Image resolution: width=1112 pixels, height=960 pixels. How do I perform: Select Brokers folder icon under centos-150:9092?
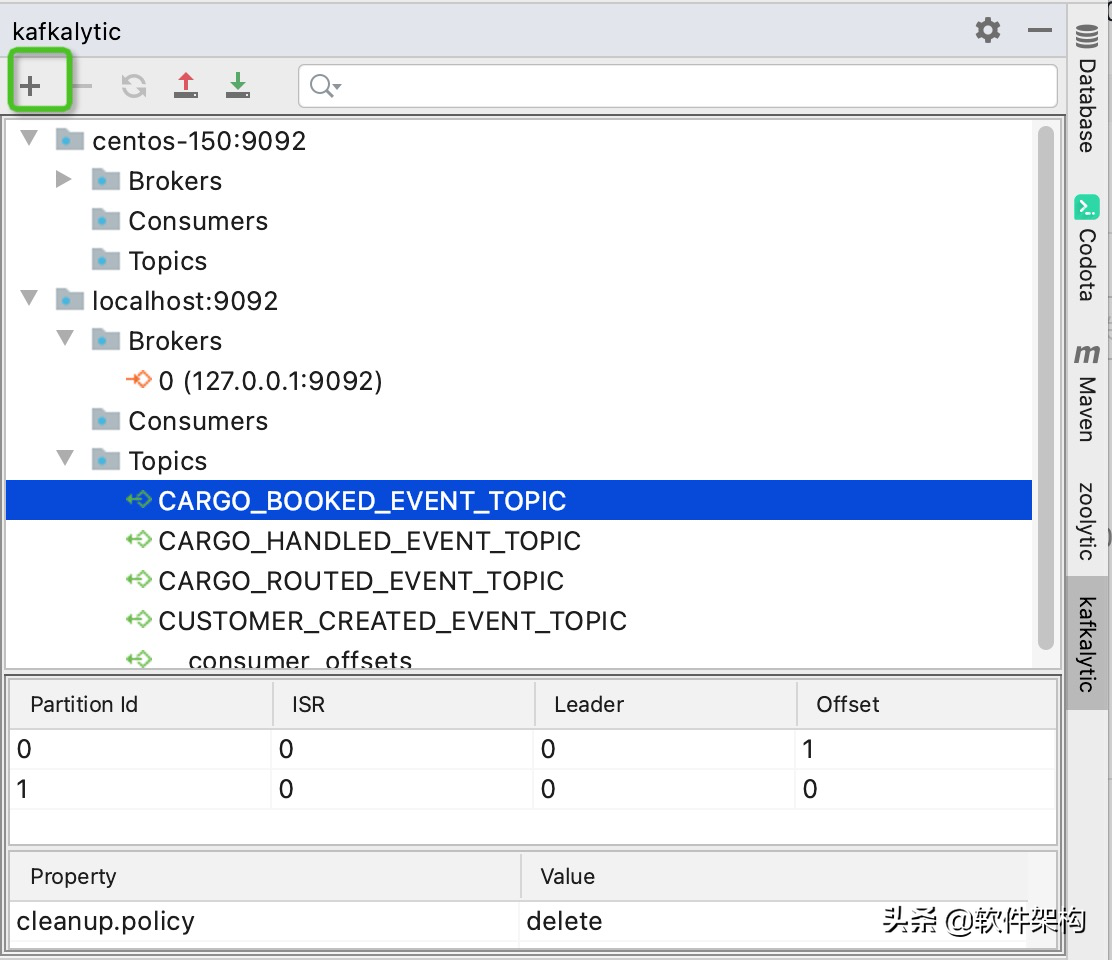click(106, 179)
